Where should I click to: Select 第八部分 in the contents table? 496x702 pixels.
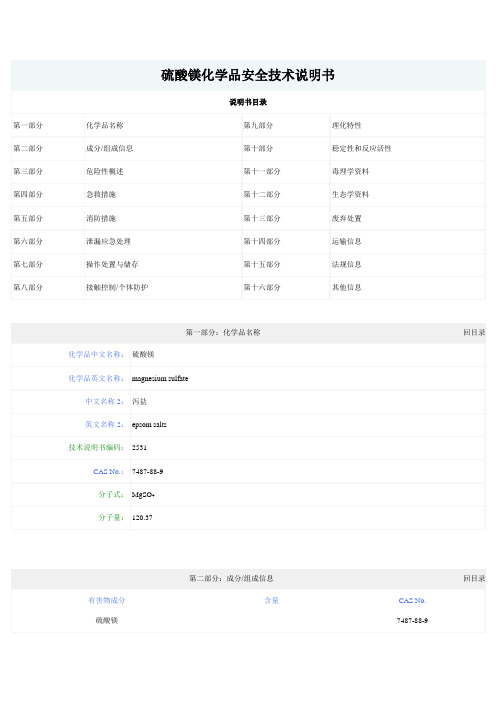click(28, 287)
